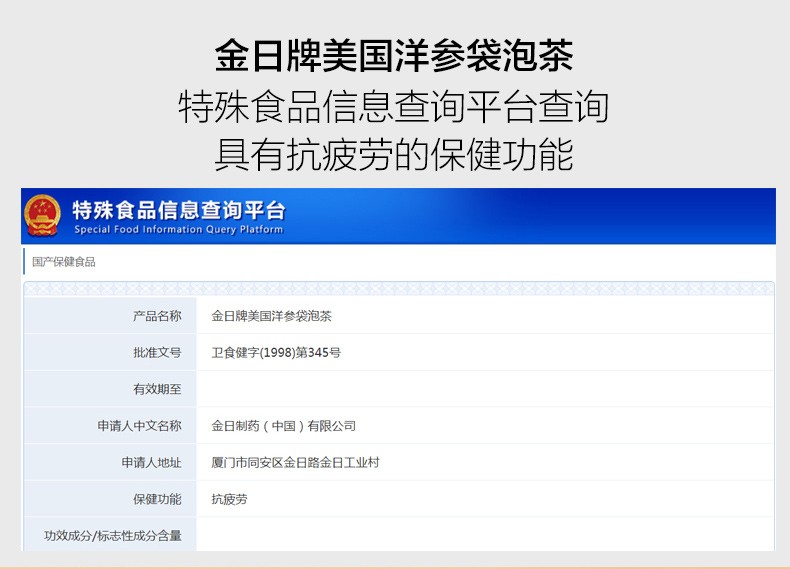Click the 金日牌美国洋参袋泡茶 value in the table
790x569 pixels.
(x=272, y=316)
